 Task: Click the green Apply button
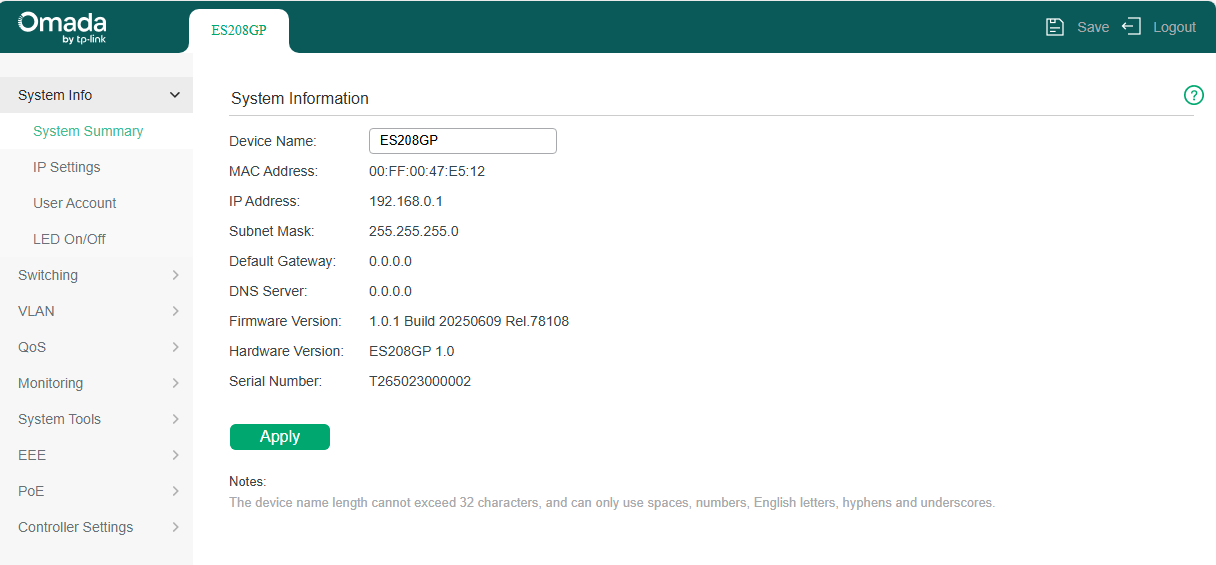[x=280, y=437]
